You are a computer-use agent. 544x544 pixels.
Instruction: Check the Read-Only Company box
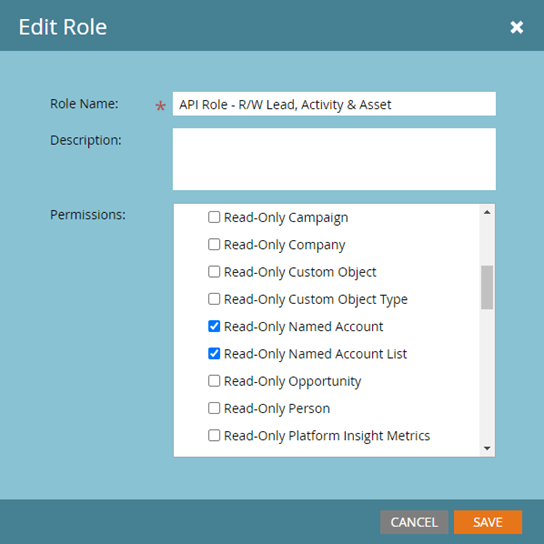click(x=214, y=245)
